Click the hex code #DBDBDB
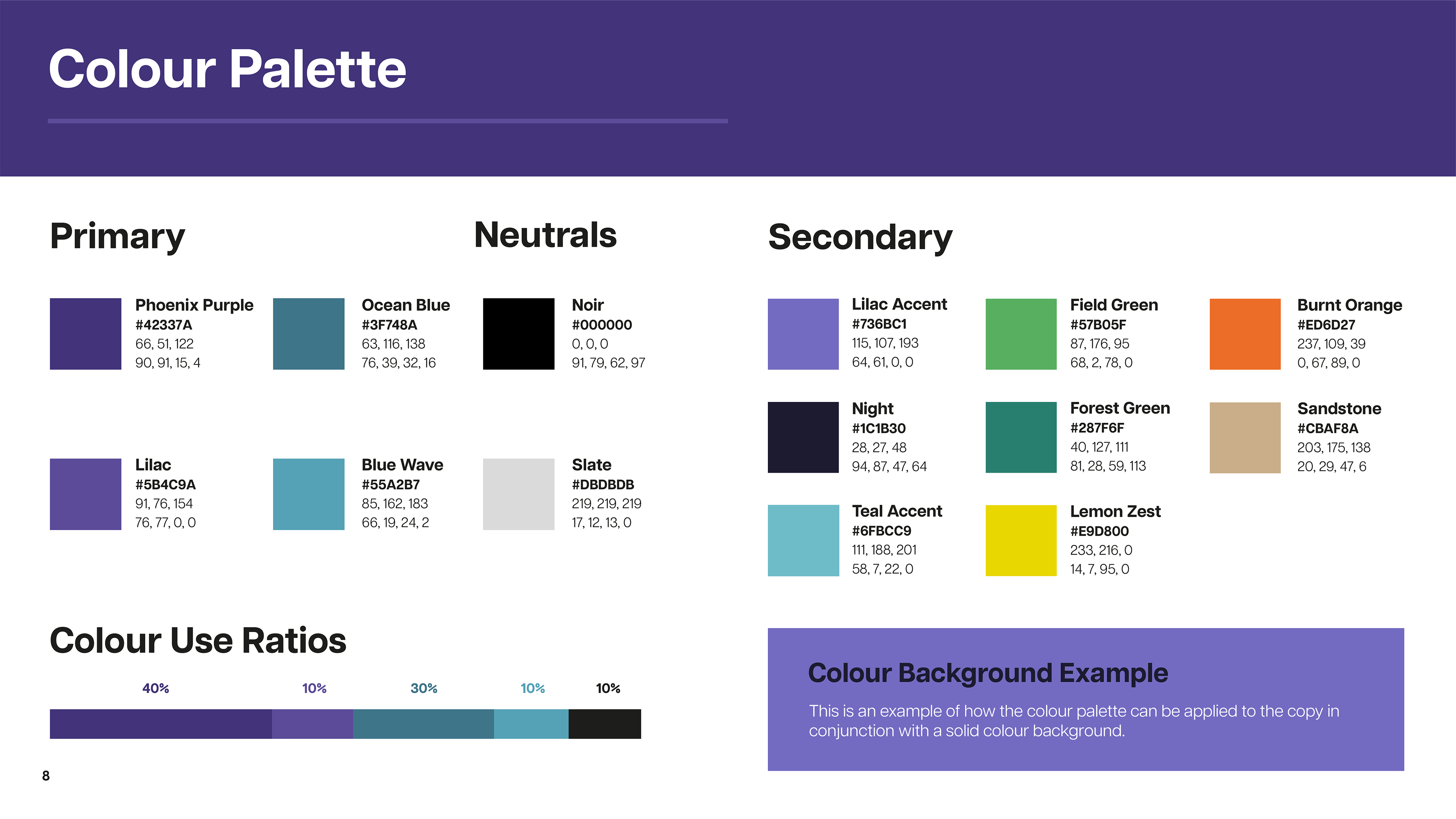Image resolution: width=1456 pixels, height=819 pixels. (x=603, y=485)
